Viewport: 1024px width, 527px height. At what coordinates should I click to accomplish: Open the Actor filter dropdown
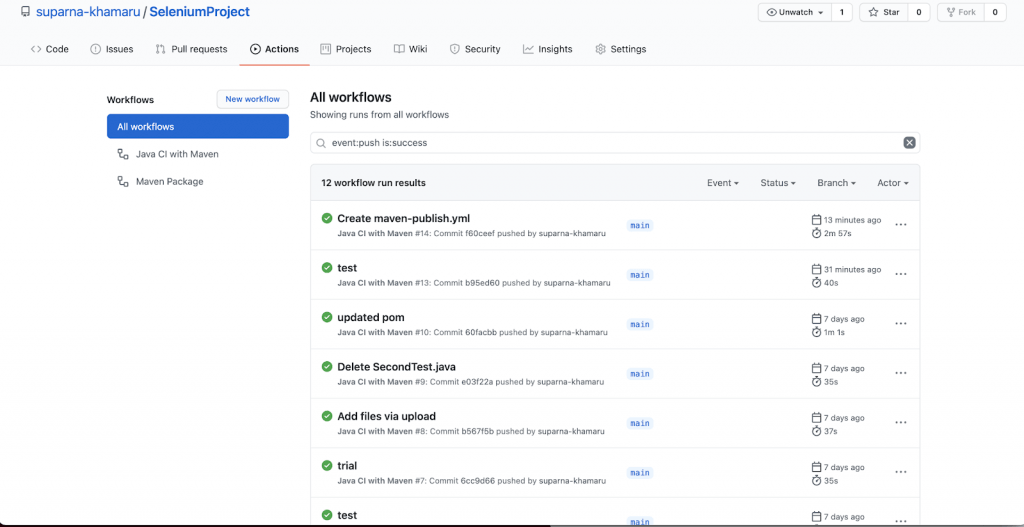(x=892, y=183)
